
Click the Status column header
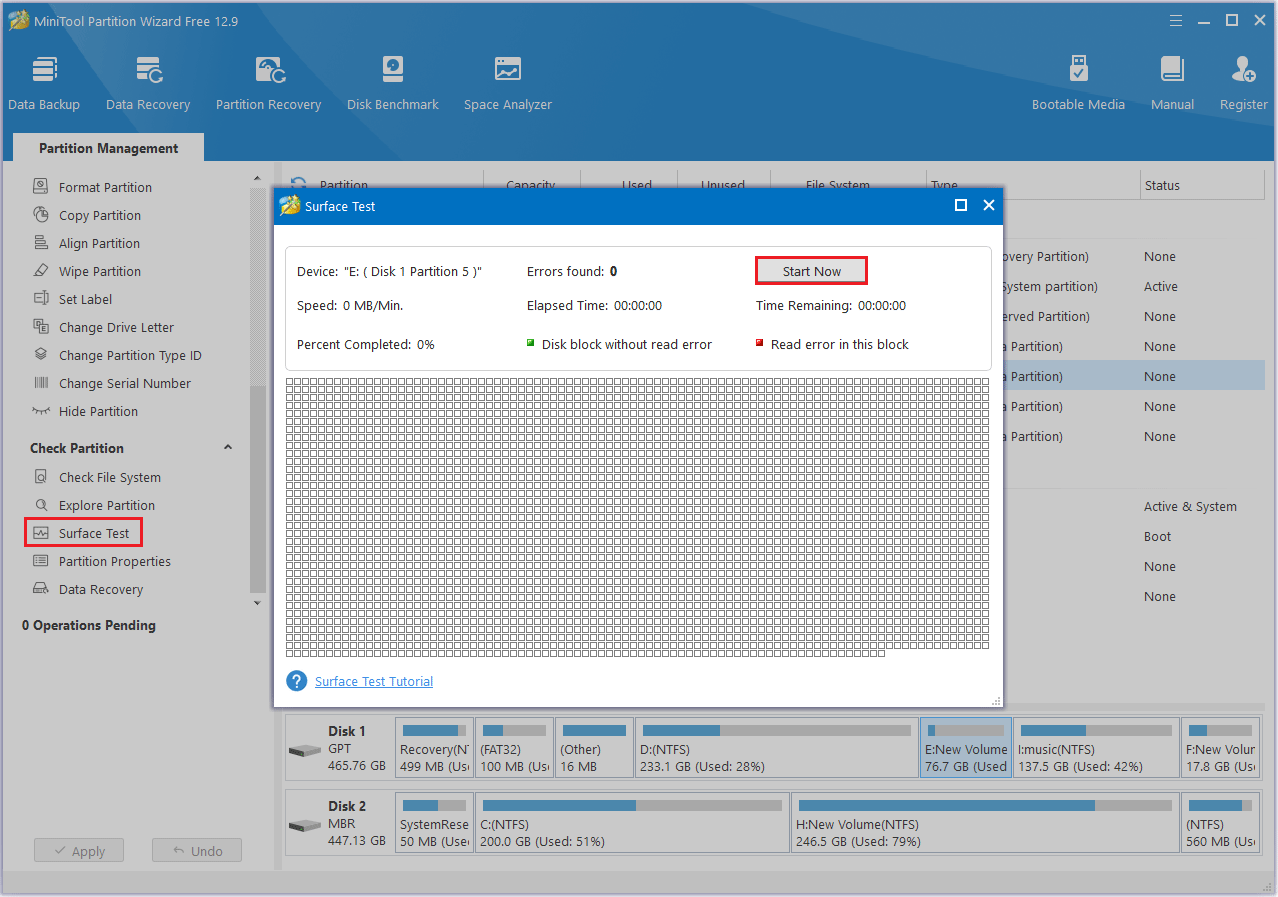pos(1201,185)
